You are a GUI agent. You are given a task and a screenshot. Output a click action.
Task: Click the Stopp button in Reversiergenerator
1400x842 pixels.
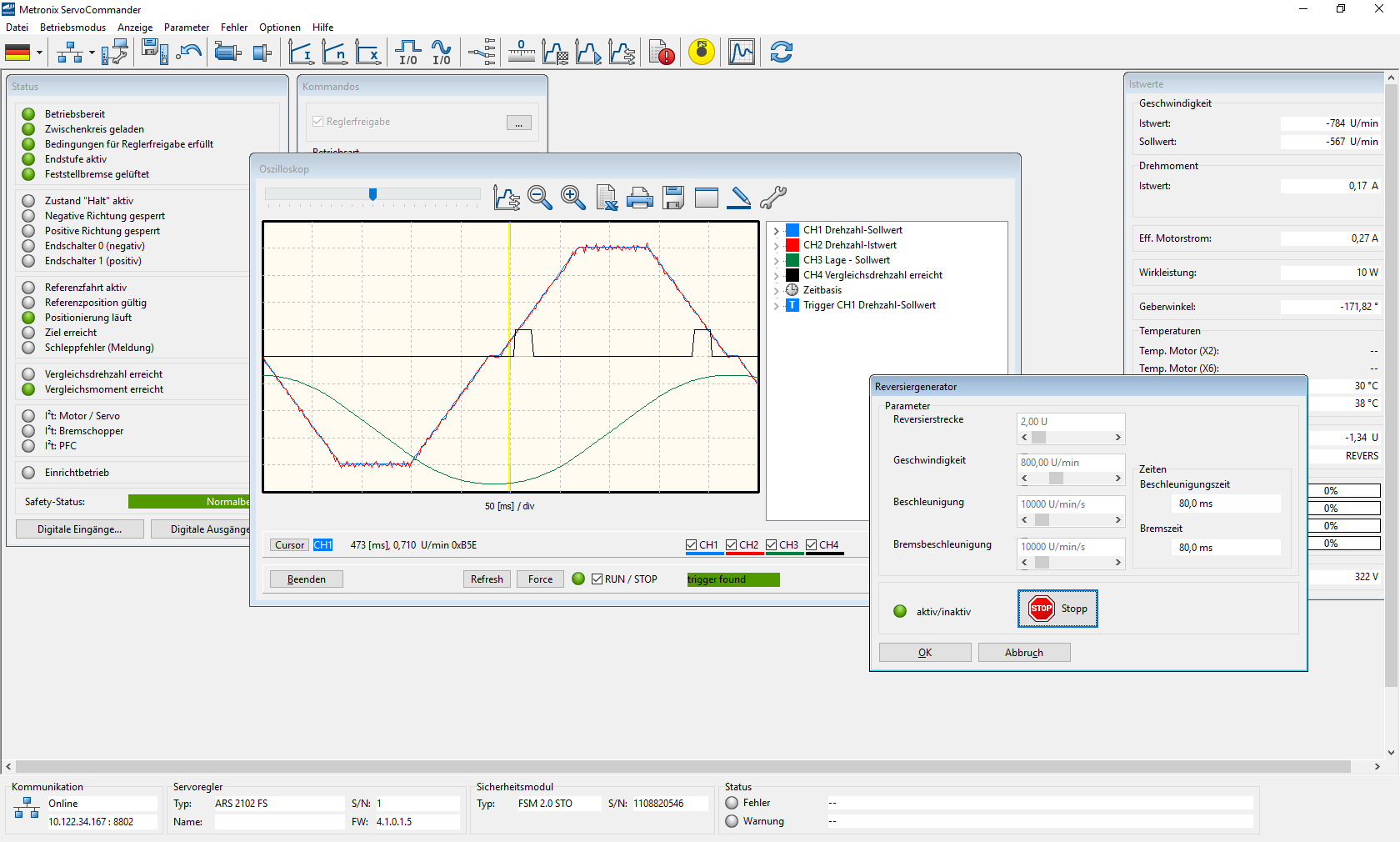click(x=1057, y=609)
